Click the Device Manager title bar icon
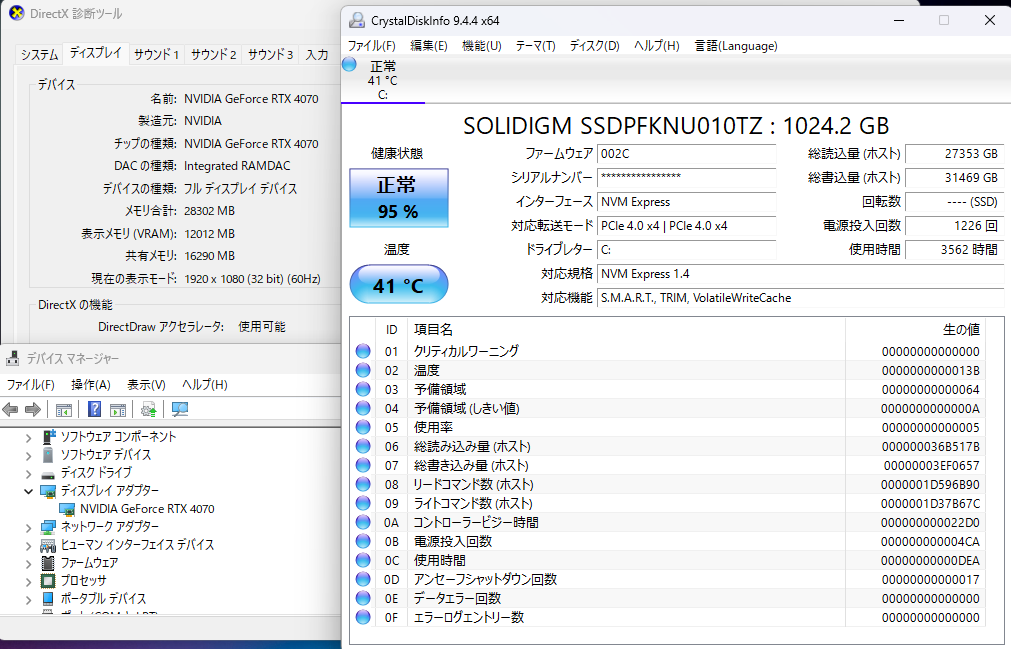 pyautogui.click(x=12, y=358)
